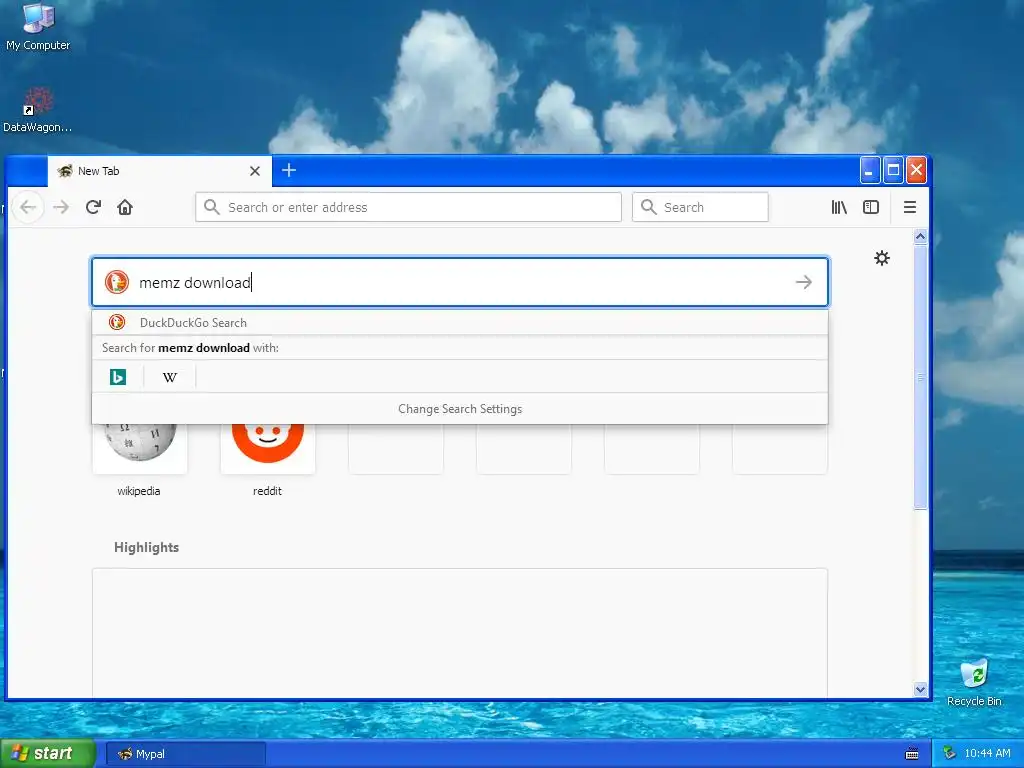Click the Mypal taskbar button
This screenshot has height=768, width=1024.
pos(185,754)
